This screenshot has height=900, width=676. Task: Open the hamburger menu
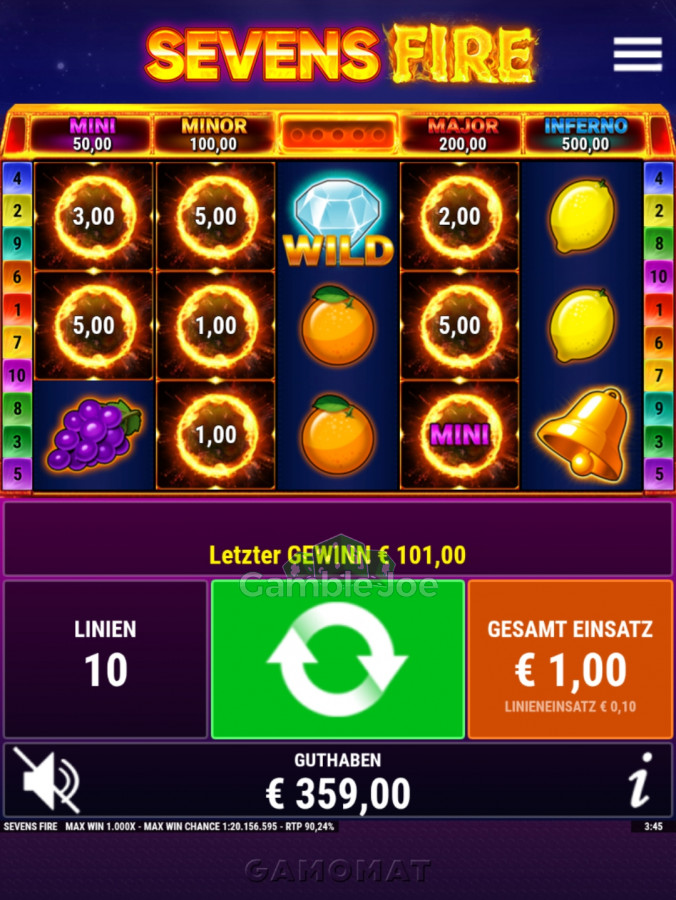[638, 55]
